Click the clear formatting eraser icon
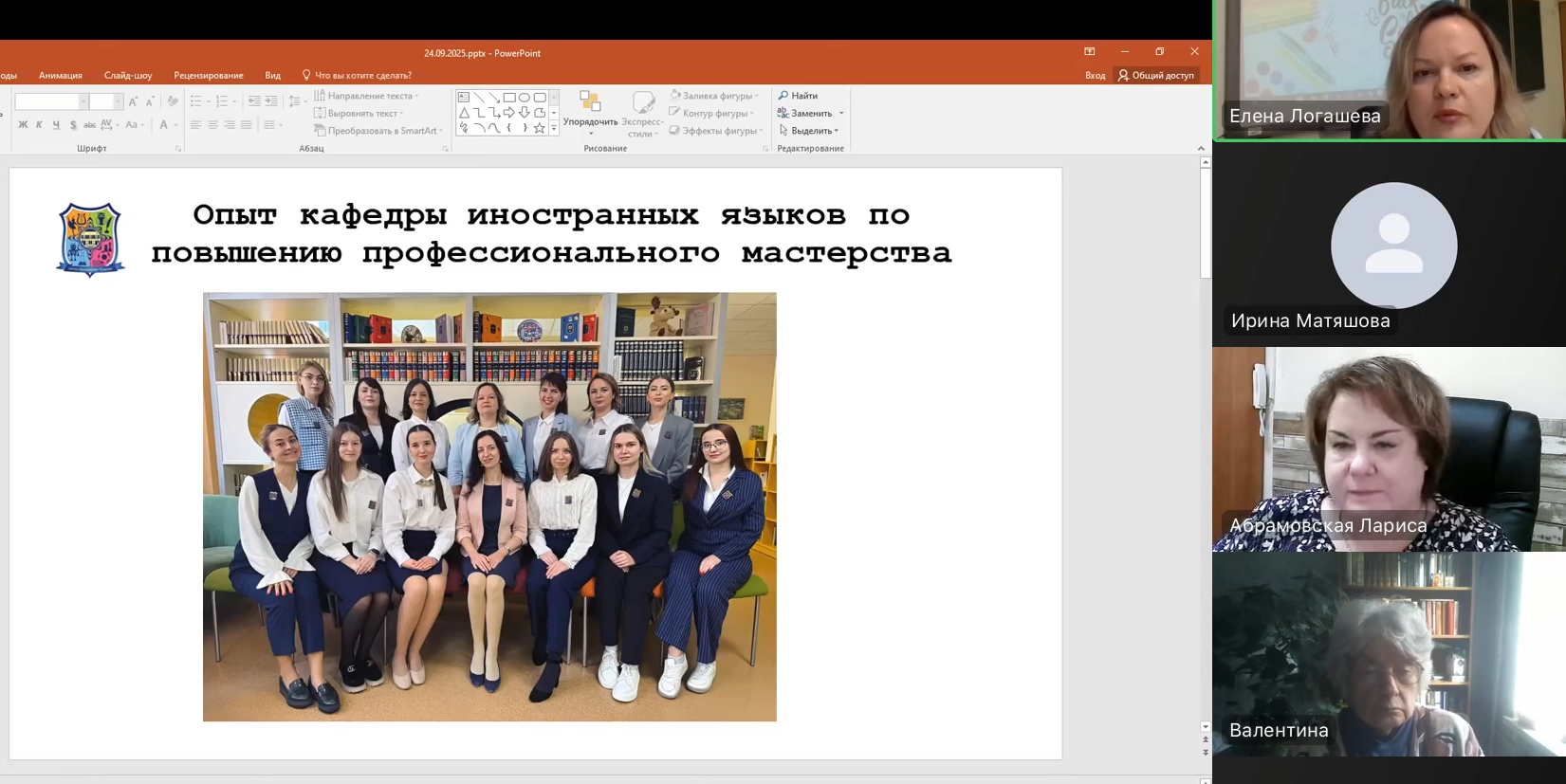 tap(173, 101)
